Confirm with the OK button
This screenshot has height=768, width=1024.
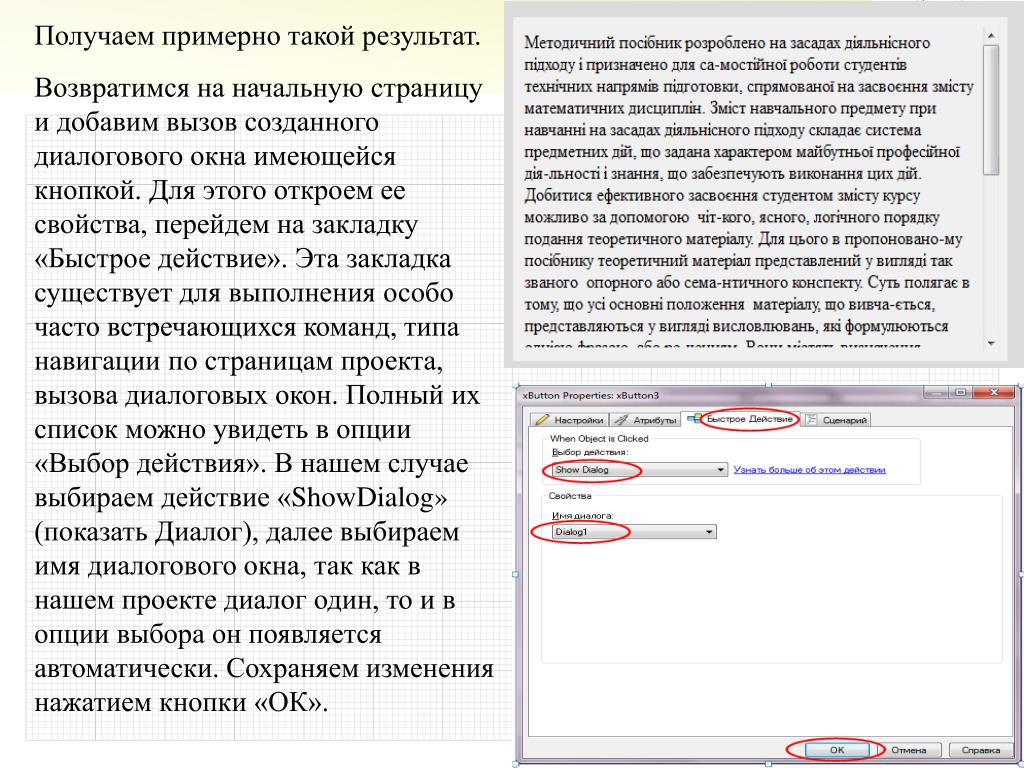pyautogui.click(x=837, y=750)
